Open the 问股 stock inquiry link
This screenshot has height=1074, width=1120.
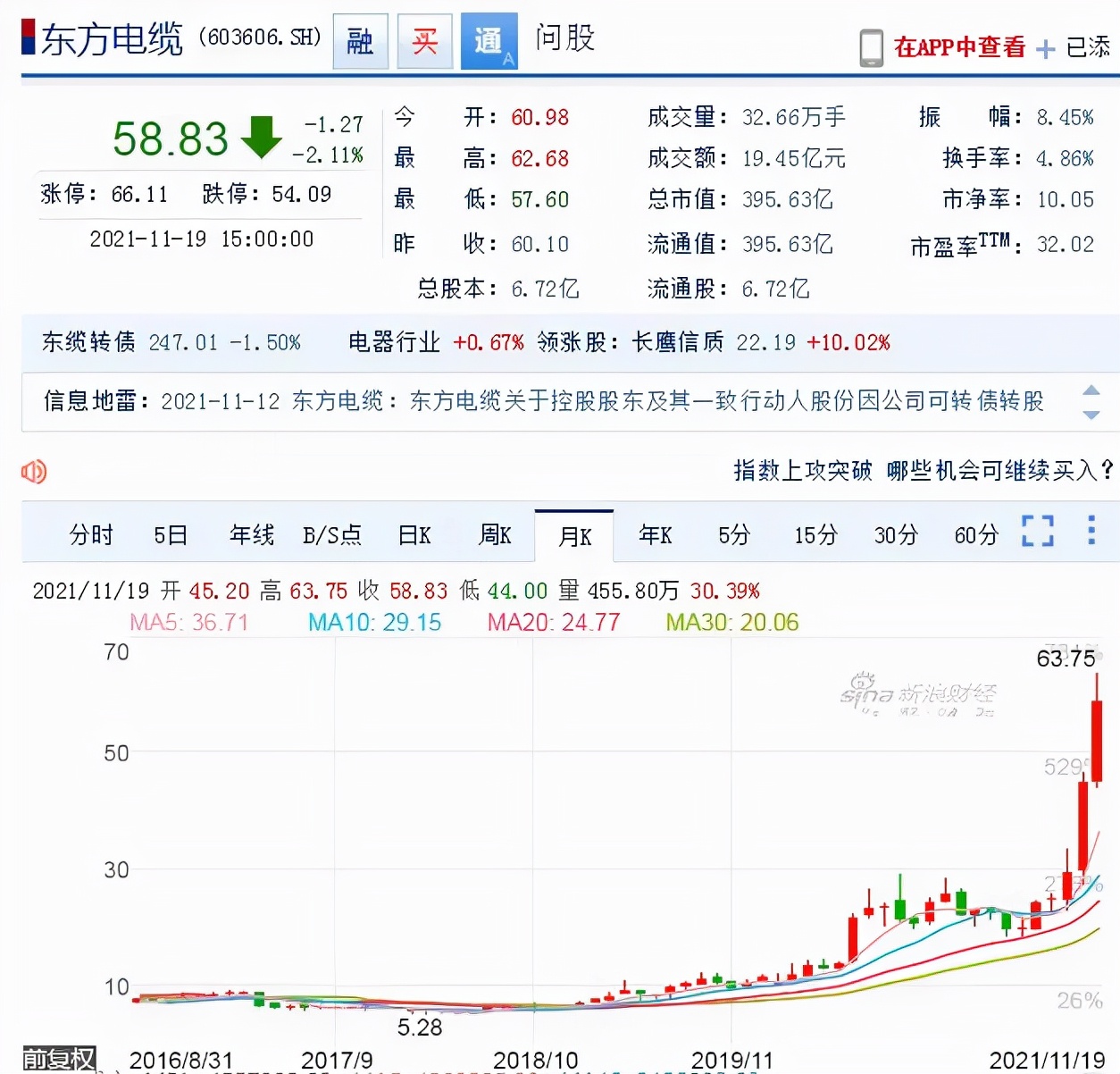[x=564, y=38]
